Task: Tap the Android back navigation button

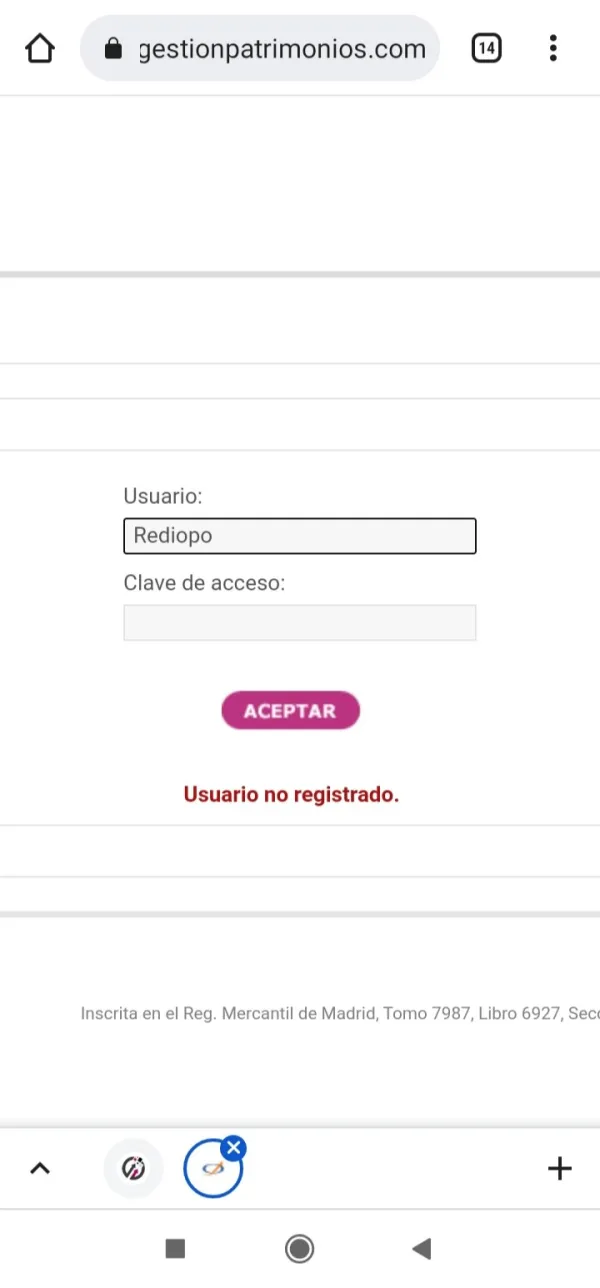Action: (x=421, y=1248)
